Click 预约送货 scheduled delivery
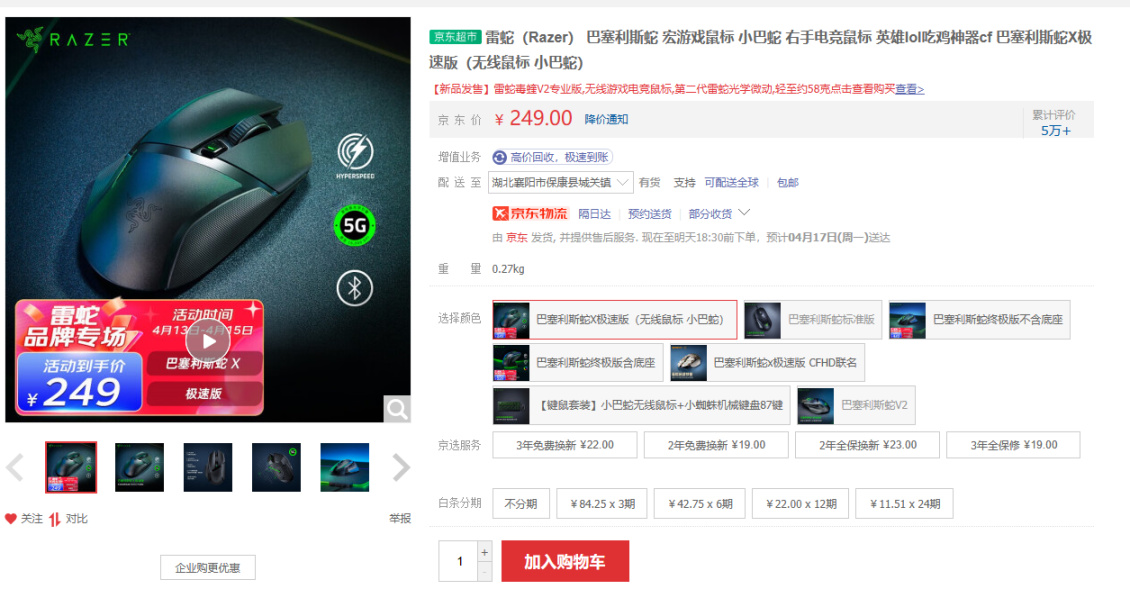 coord(649,213)
